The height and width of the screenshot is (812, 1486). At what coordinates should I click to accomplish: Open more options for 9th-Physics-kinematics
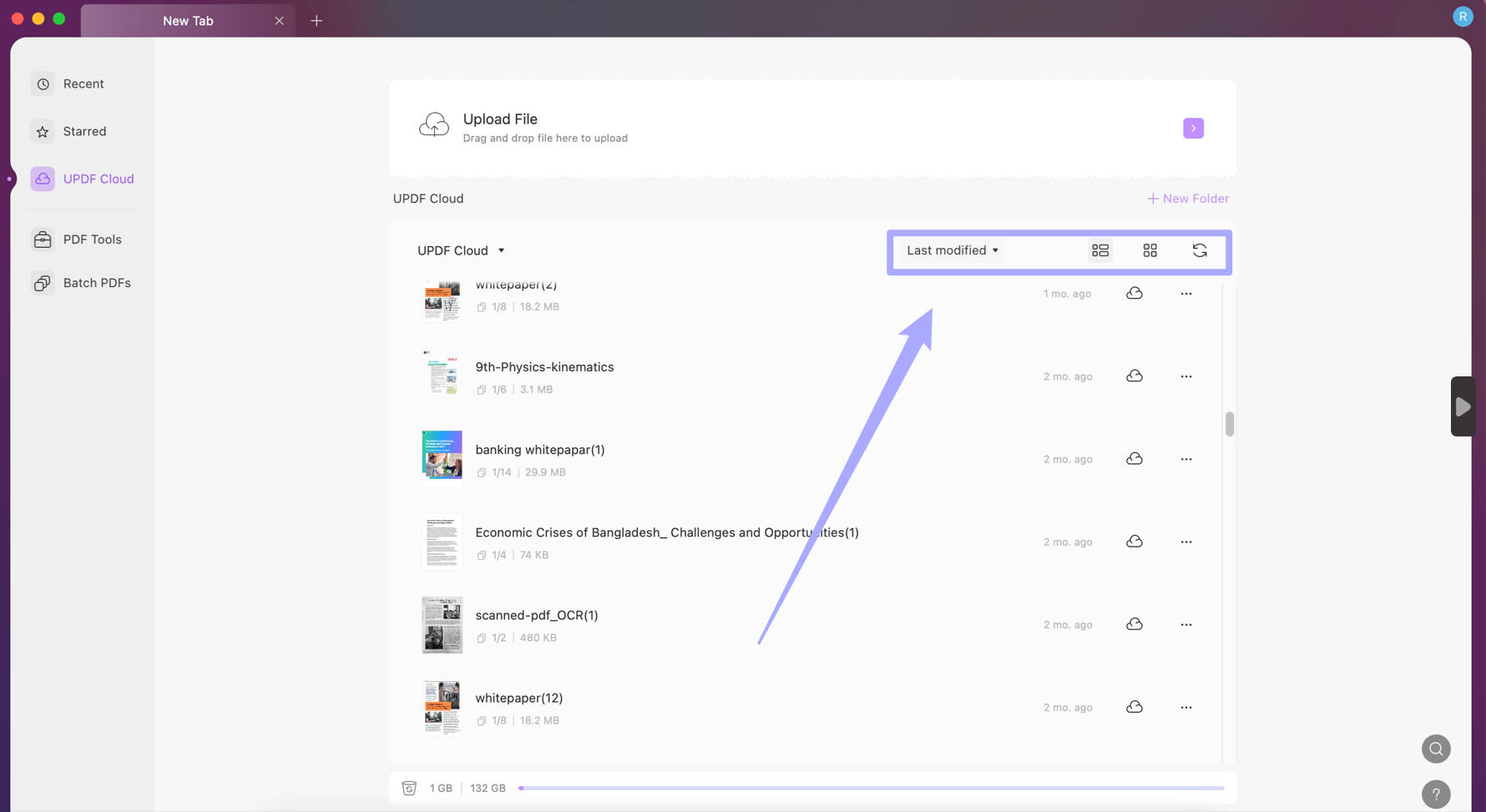(x=1186, y=376)
